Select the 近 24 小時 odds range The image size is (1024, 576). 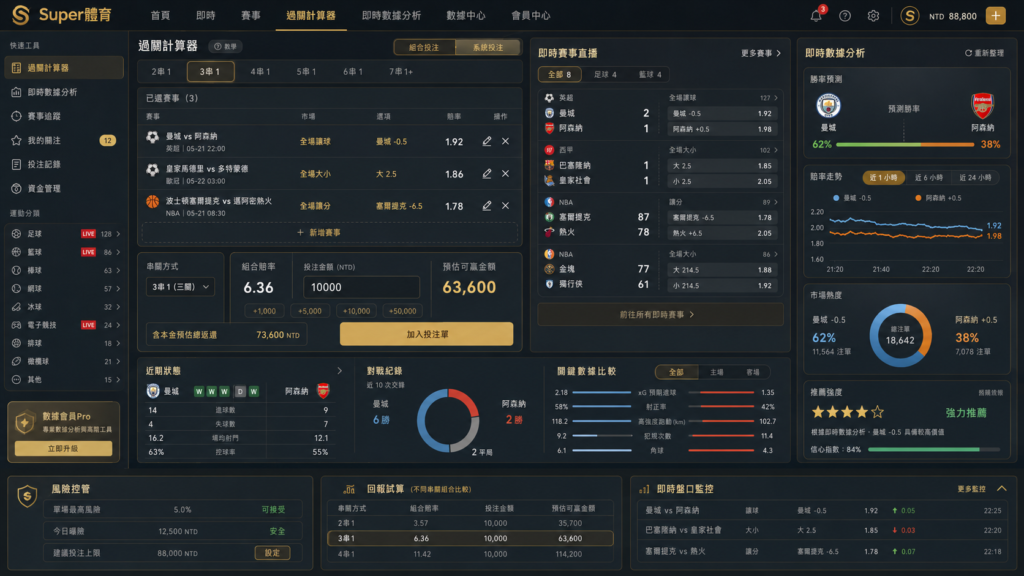(x=975, y=178)
